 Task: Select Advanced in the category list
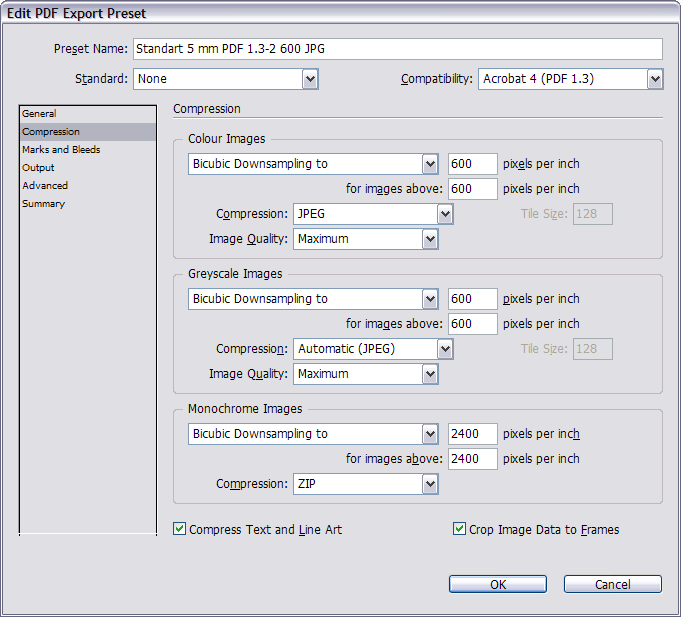[88, 186]
